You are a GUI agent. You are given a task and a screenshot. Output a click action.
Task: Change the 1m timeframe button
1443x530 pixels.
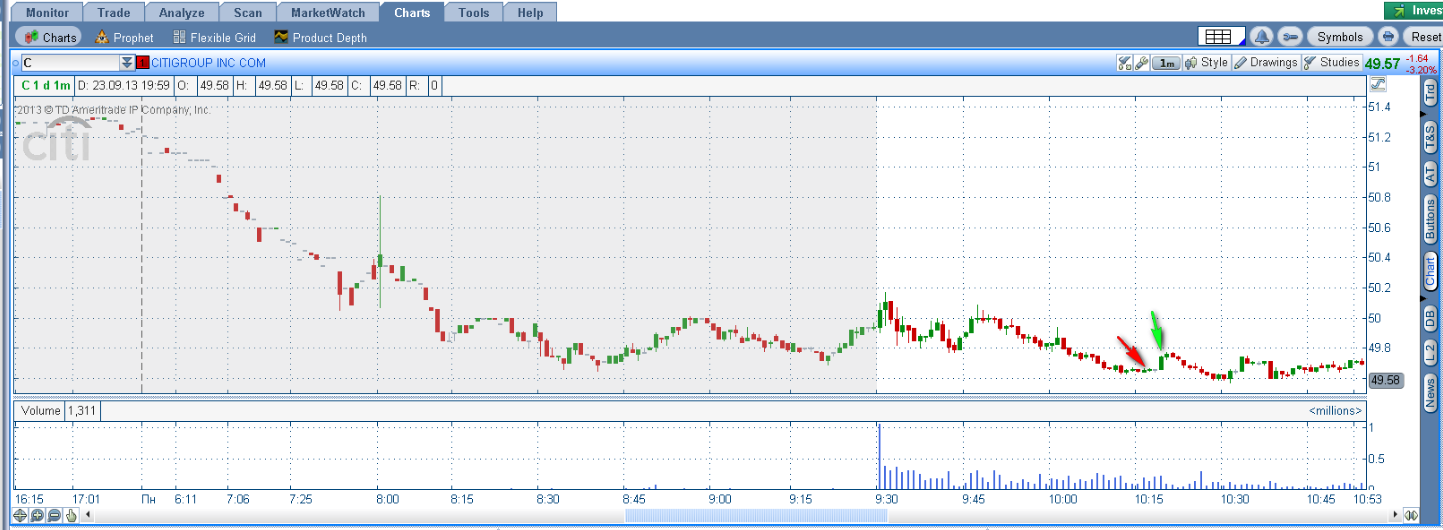[1166, 62]
